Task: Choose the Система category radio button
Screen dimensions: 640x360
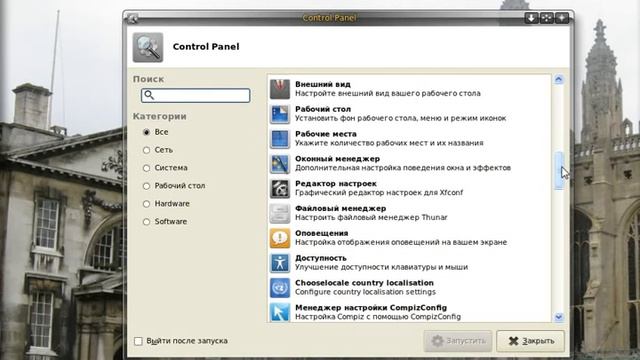Action: [x=146, y=168]
